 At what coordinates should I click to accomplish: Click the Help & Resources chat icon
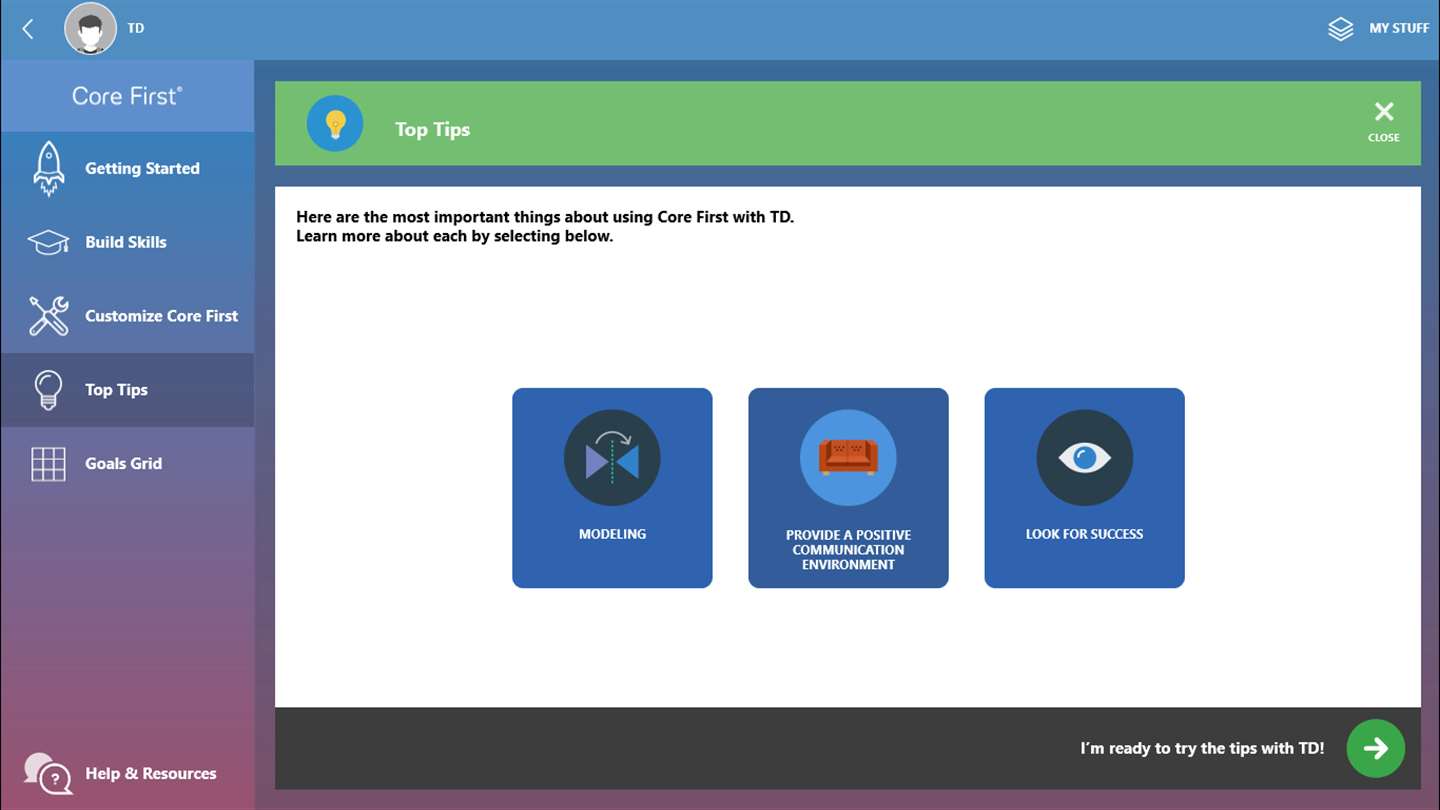point(48,774)
